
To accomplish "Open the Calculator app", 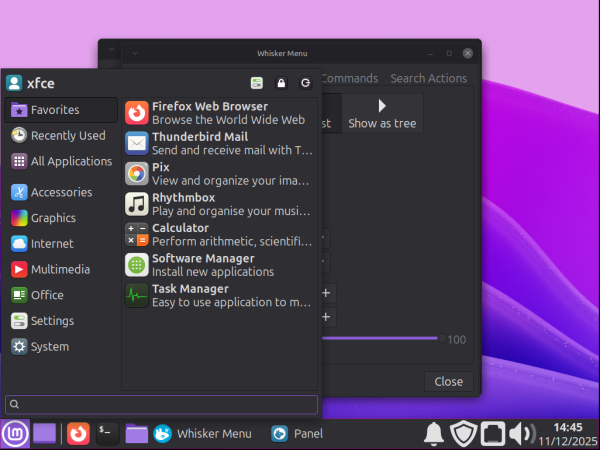I will pyautogui.click(x=219, y=234).
